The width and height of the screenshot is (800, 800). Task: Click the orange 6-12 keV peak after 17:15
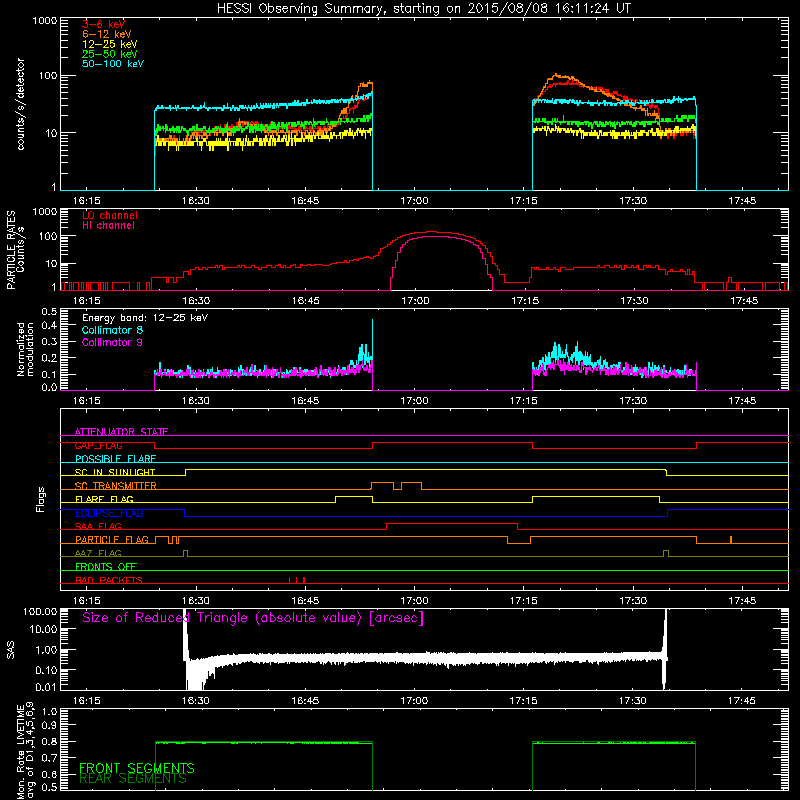pos(558,76)
